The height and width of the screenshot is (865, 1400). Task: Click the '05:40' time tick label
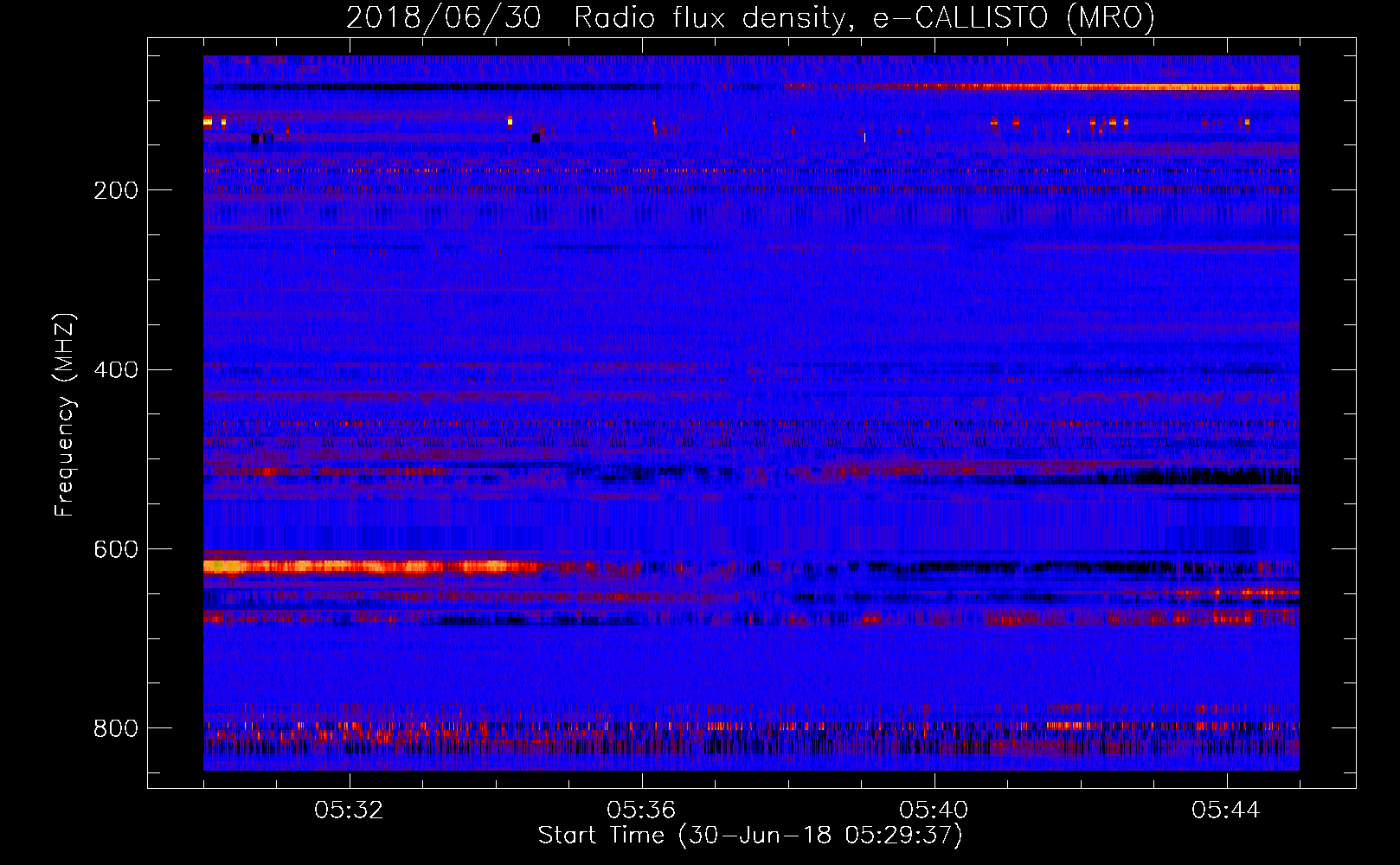click(x=934, y=811)
